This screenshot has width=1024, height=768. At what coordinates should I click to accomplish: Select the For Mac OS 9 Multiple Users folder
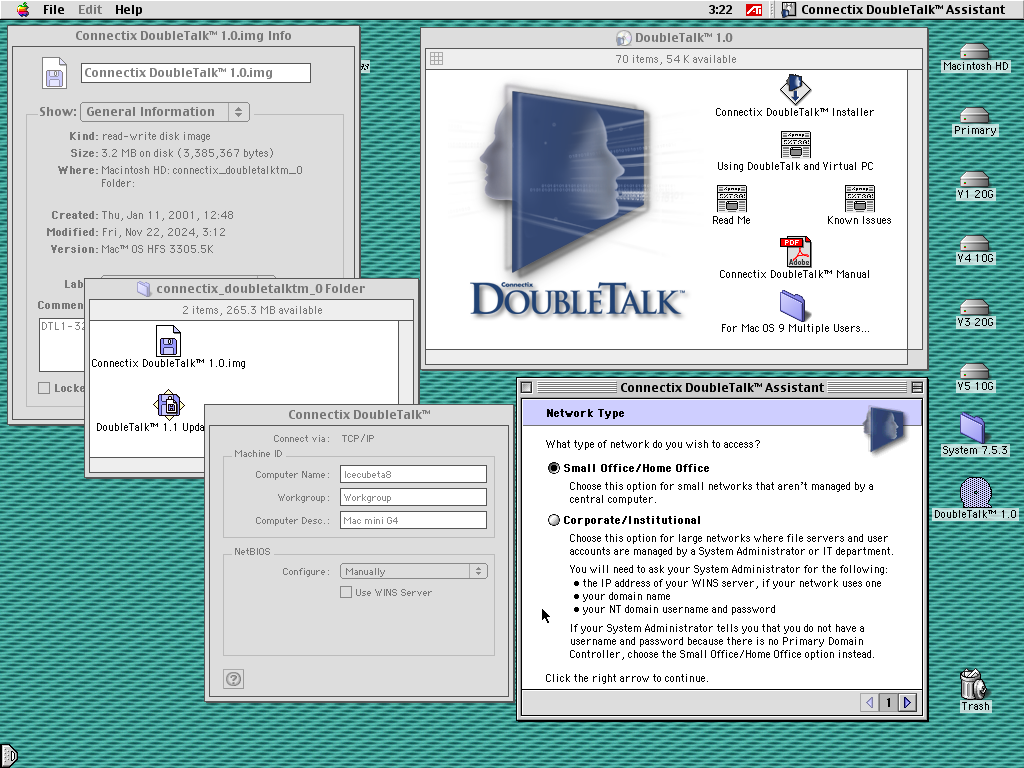[x=793, y=306]
